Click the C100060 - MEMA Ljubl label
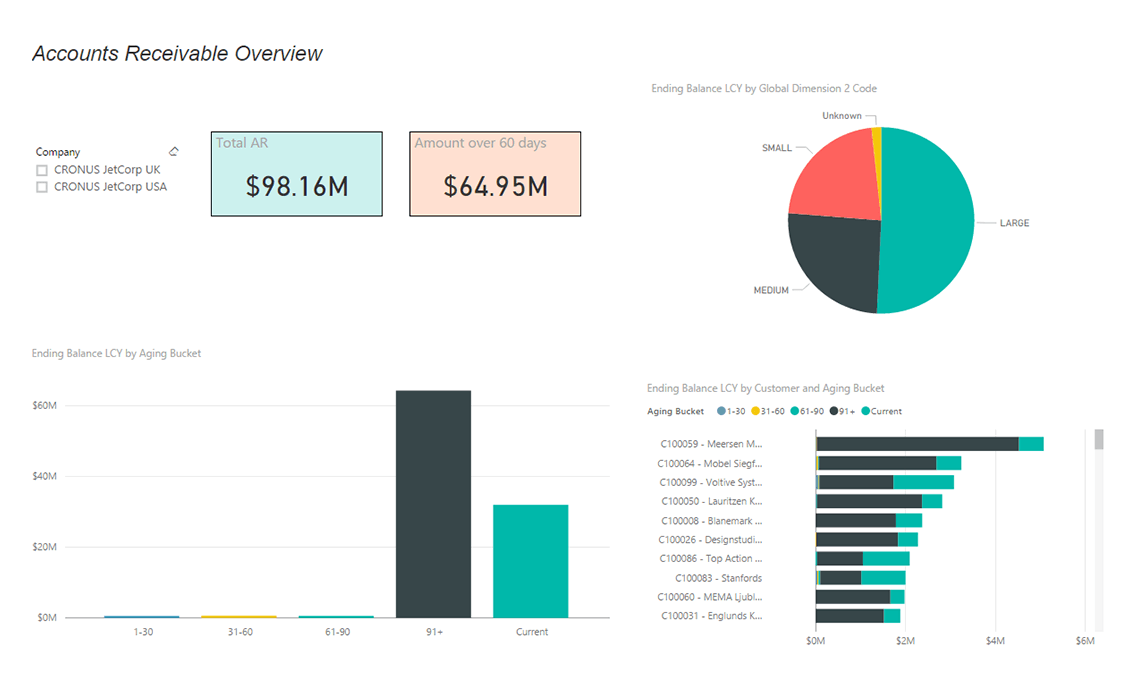The image size is (1140, 687). coord(710,597)
